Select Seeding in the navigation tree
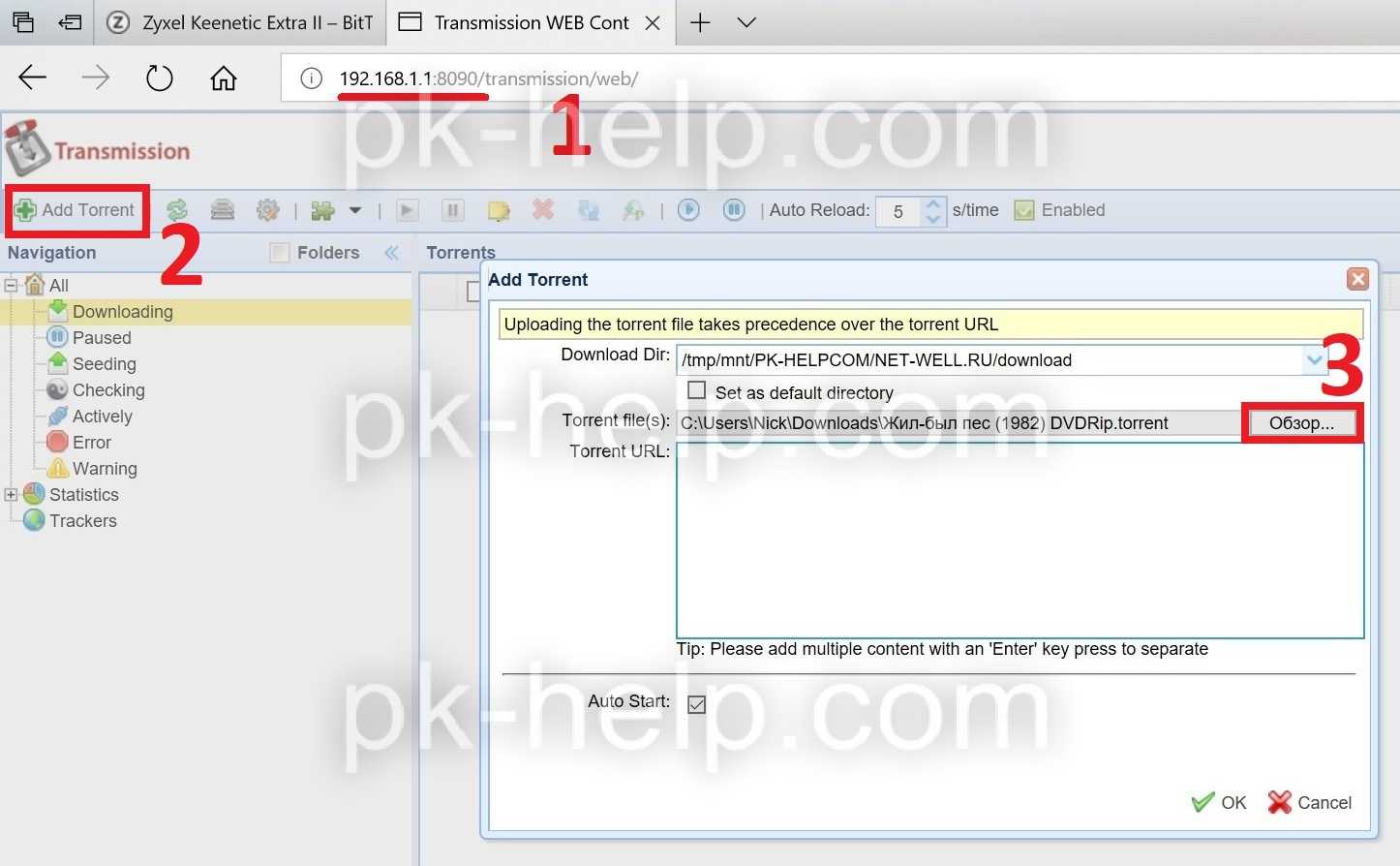1400x866 pixels. [x=104, y=364]
